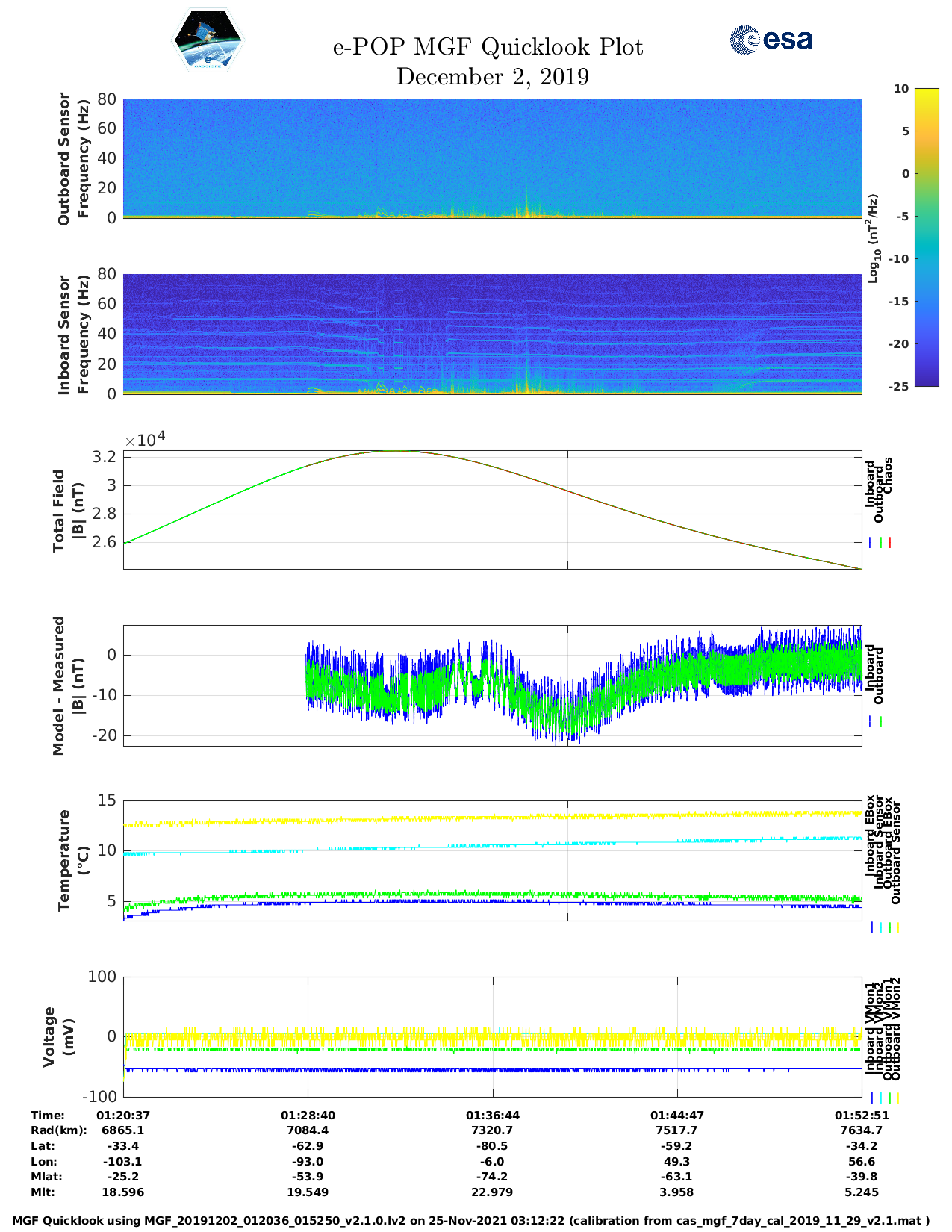The width and height of the screenshot is (952, 1232).
Task: Click the Total Field |B| curve plot
Action: (x=492, y=510)
